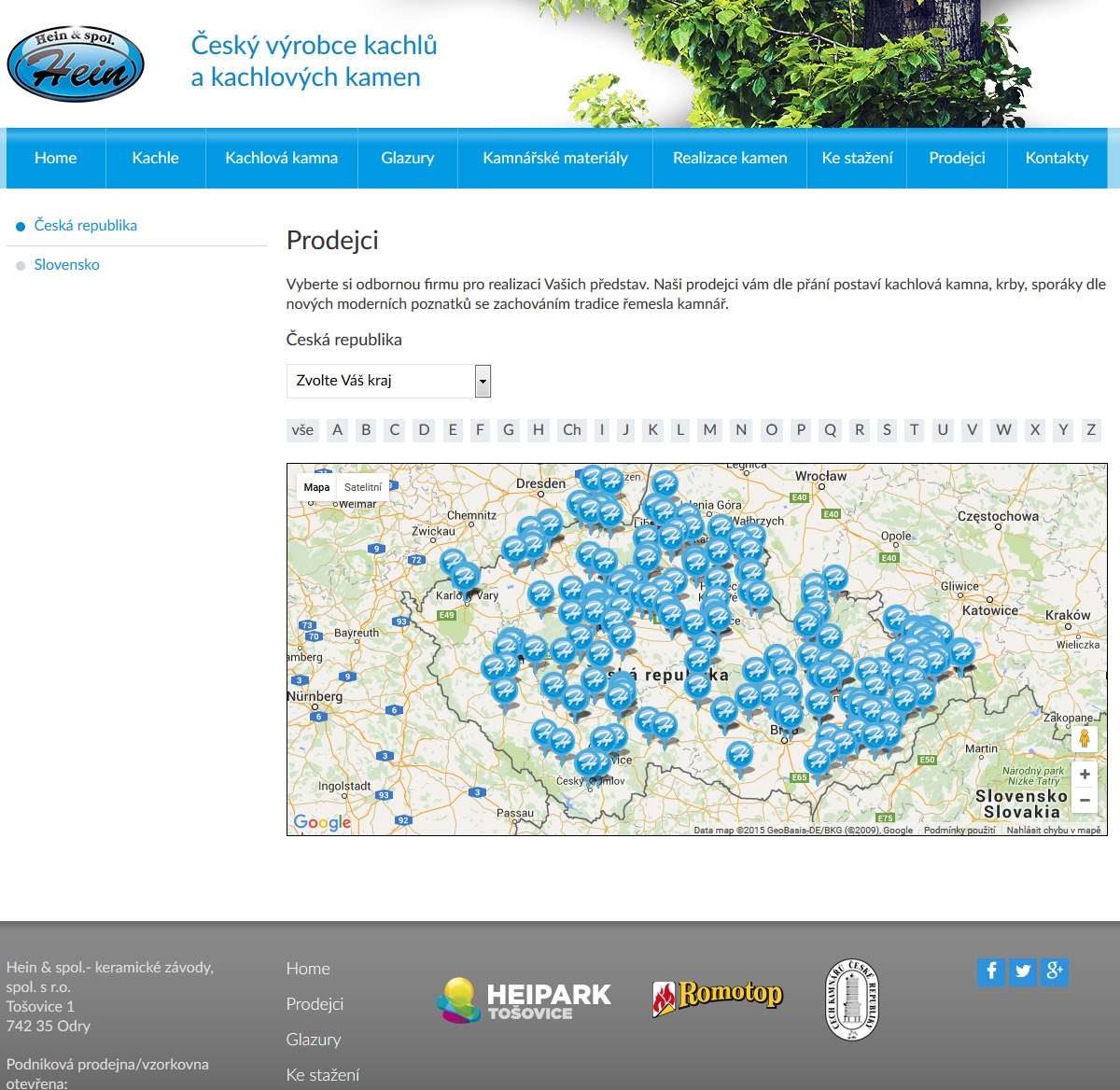1120x1090 pixels.
Task: Filter dealers by letter F
Action: click(481, 430)
